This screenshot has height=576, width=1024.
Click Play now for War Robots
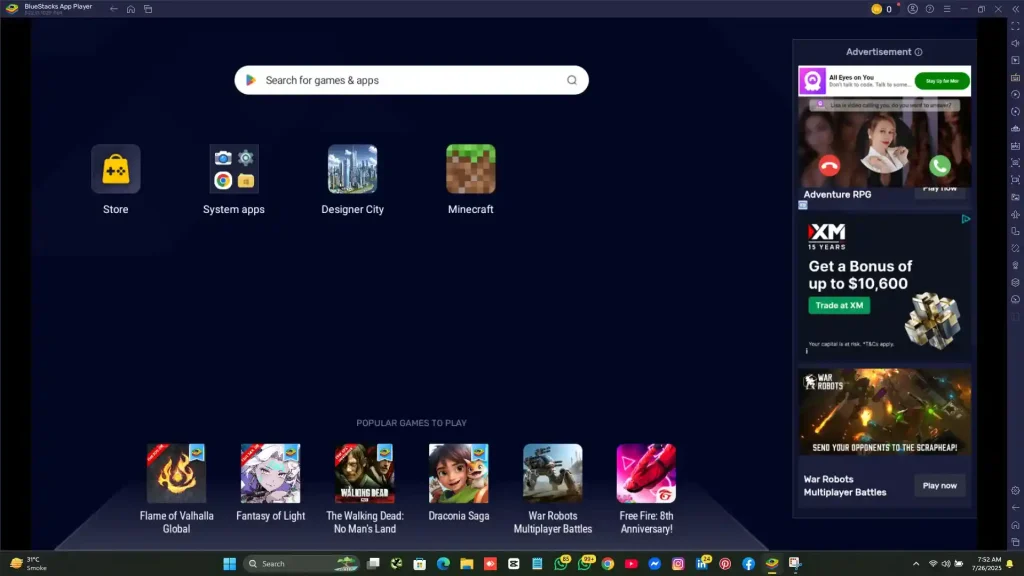click(x=940, y=486)
